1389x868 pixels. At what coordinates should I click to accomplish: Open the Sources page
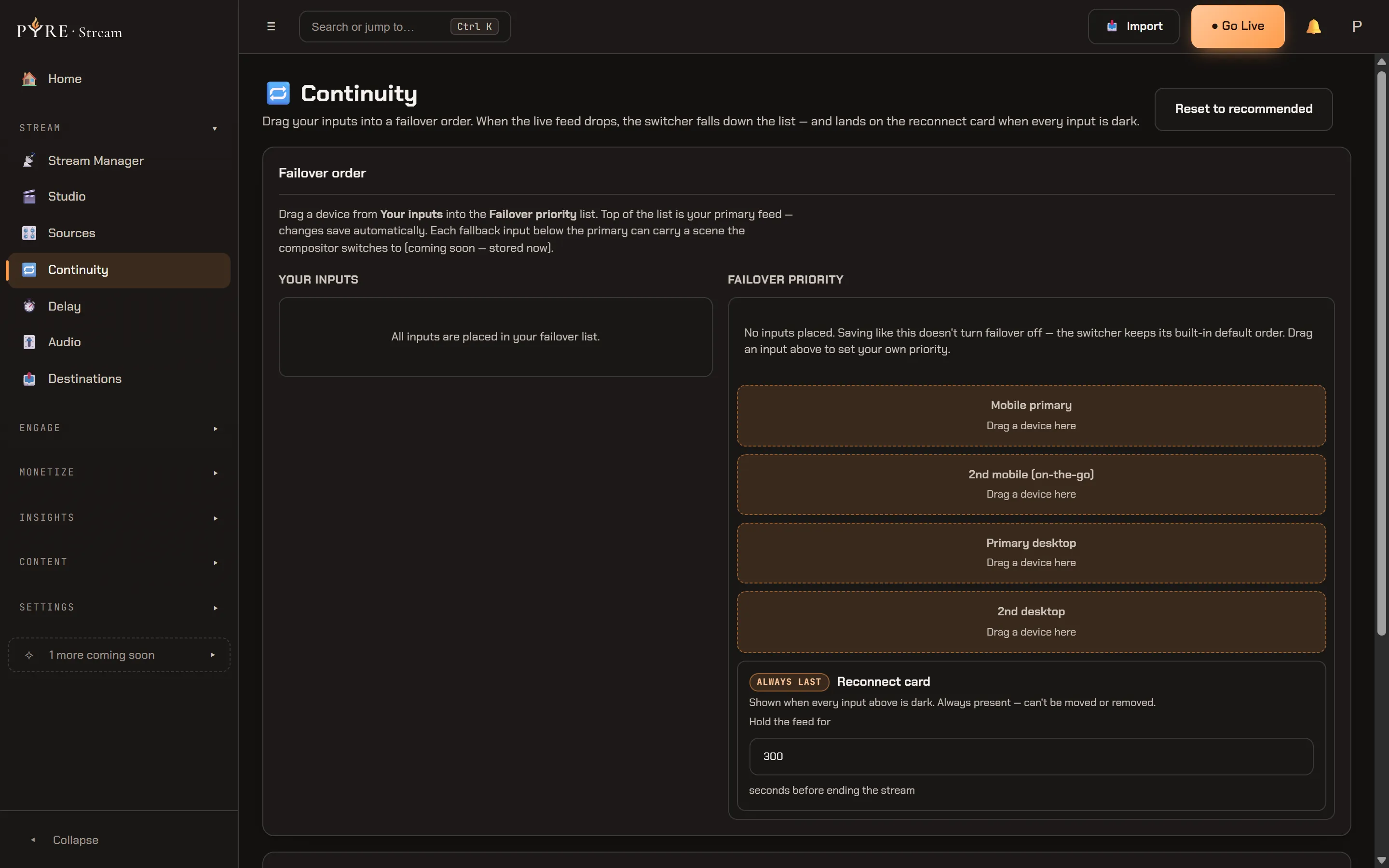(x=119, y=233)
